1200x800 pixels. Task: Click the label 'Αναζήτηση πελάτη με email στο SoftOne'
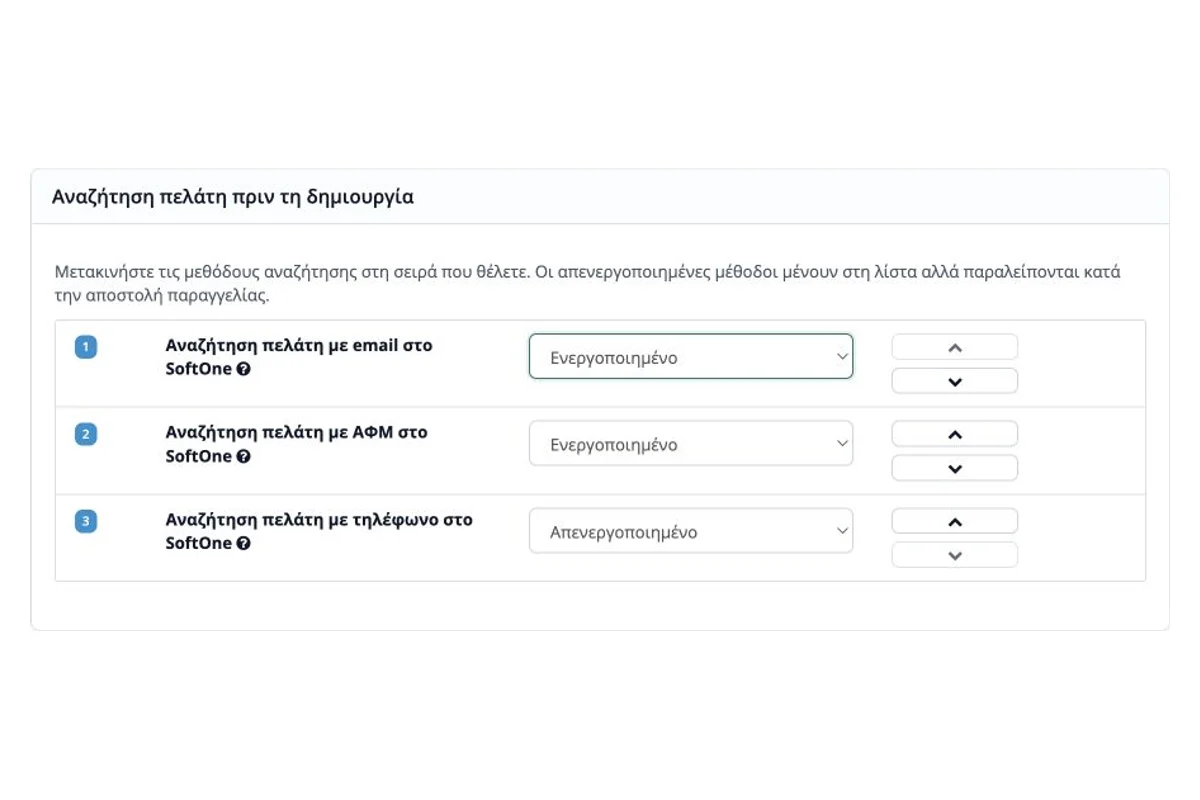[299, 357]
